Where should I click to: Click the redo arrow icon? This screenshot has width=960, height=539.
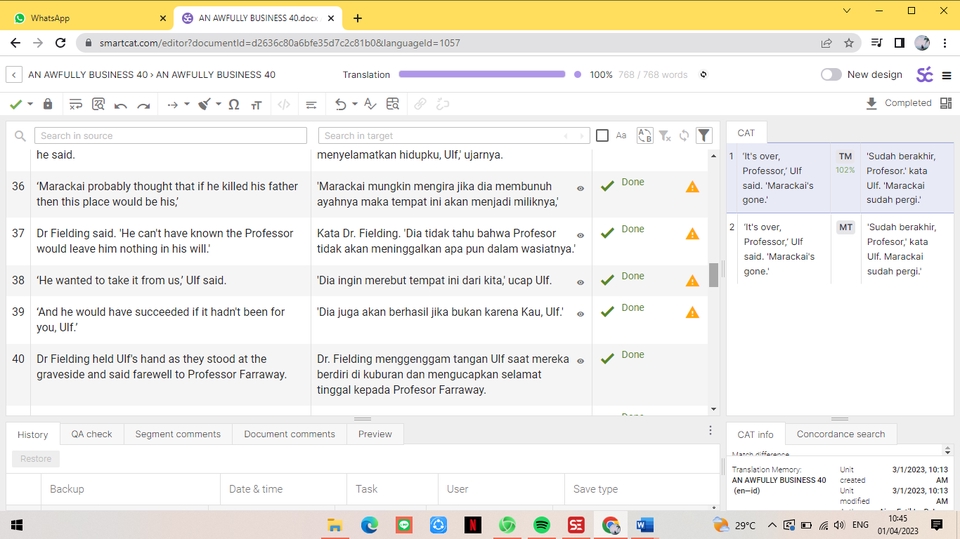(144, 105)
